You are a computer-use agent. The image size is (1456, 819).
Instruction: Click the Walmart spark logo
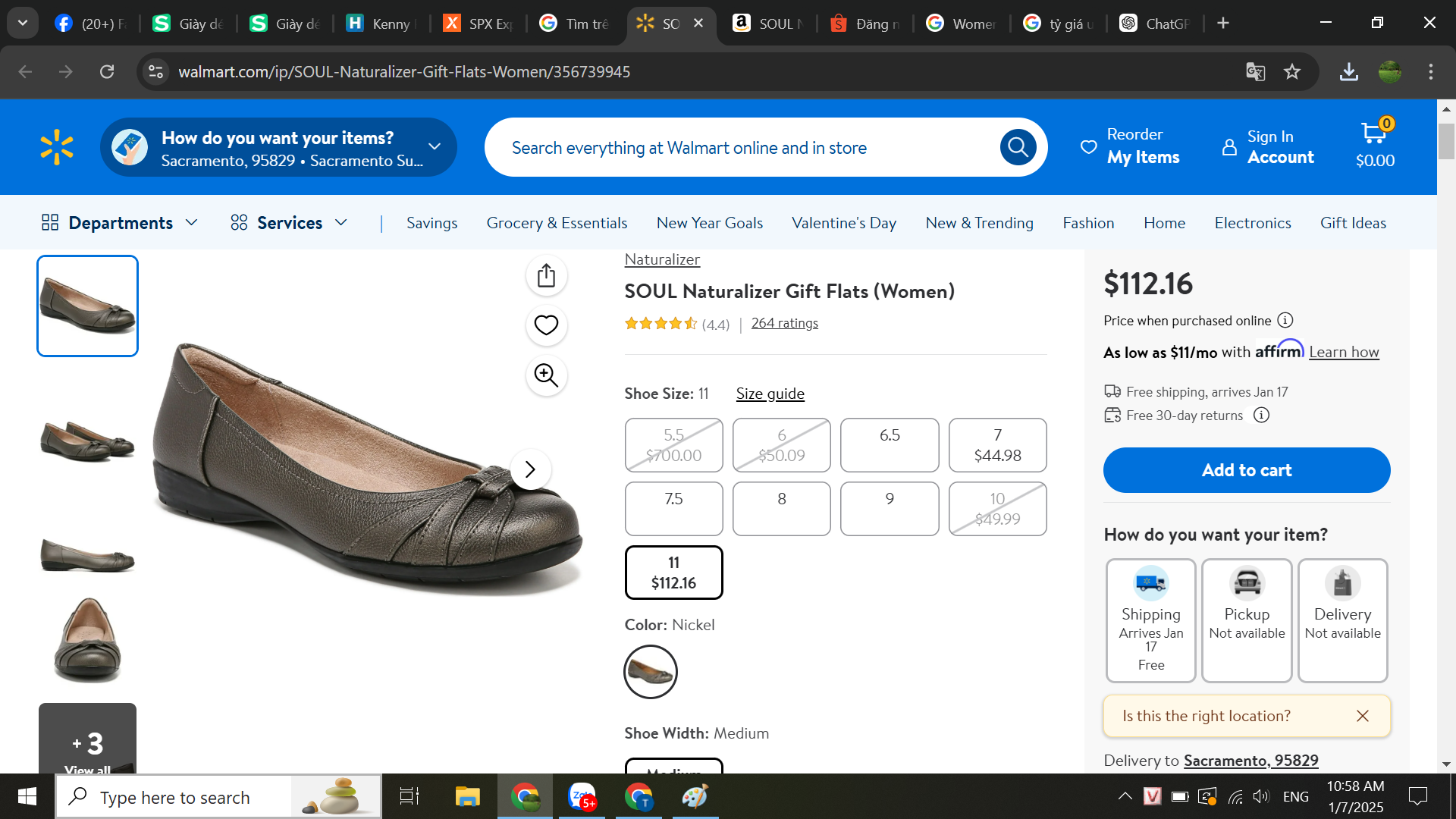pos(57,147)
